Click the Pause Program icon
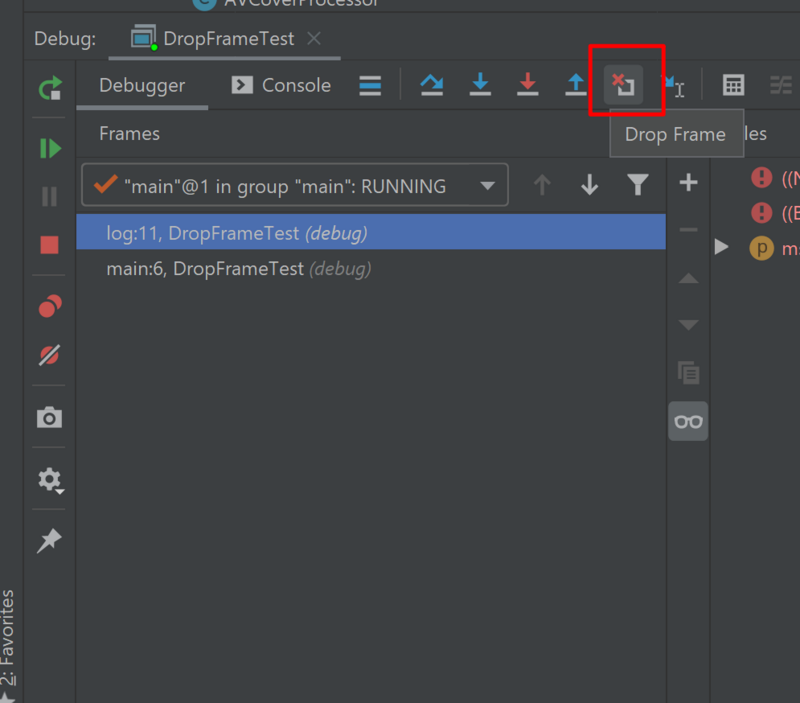Viewport: 800px width, 703px height. (49, 196)
